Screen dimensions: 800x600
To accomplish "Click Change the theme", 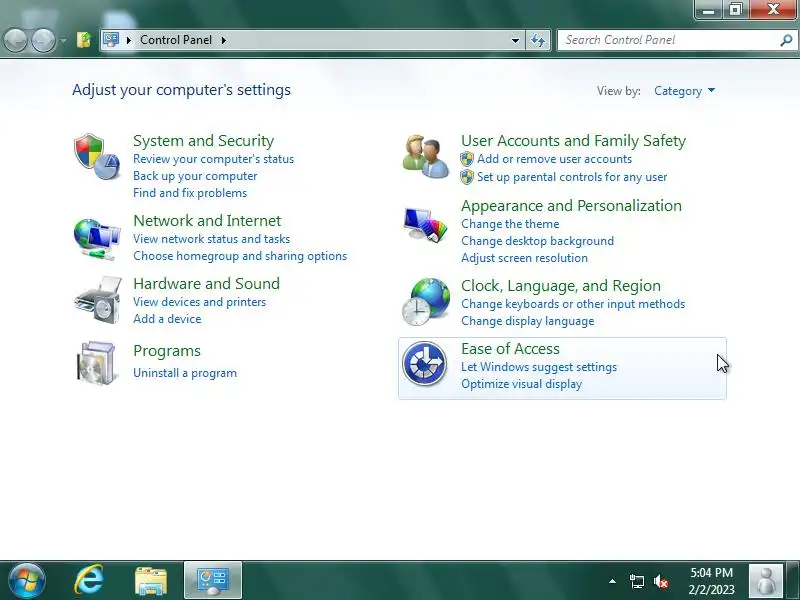I will coord(510,223).
